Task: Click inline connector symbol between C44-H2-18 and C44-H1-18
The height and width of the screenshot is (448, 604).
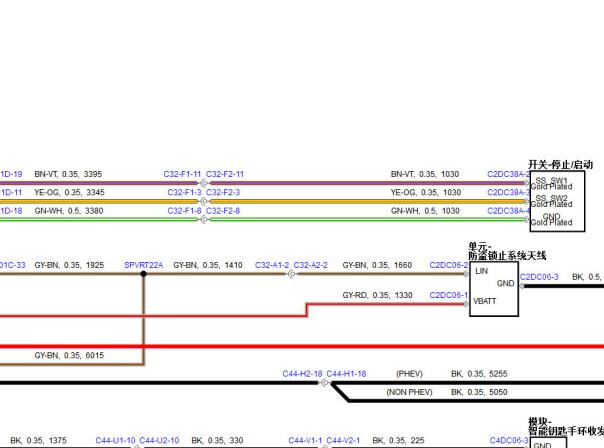Action: (x=325, y=383)
